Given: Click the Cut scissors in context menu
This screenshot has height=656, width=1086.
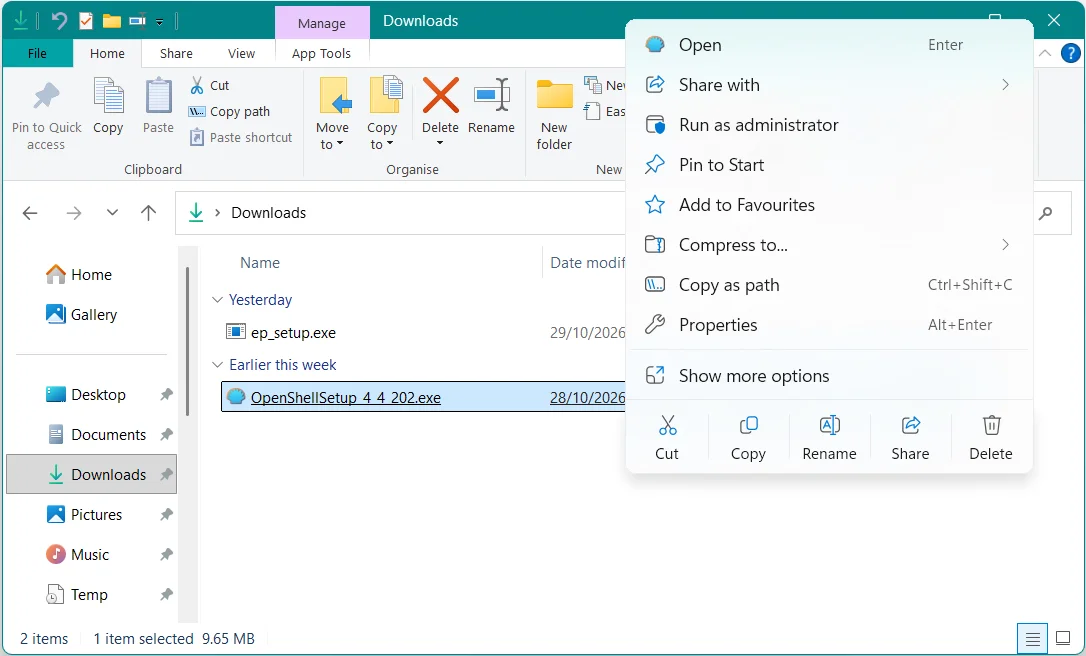Looking at the screenshot, I should [667, 425].
